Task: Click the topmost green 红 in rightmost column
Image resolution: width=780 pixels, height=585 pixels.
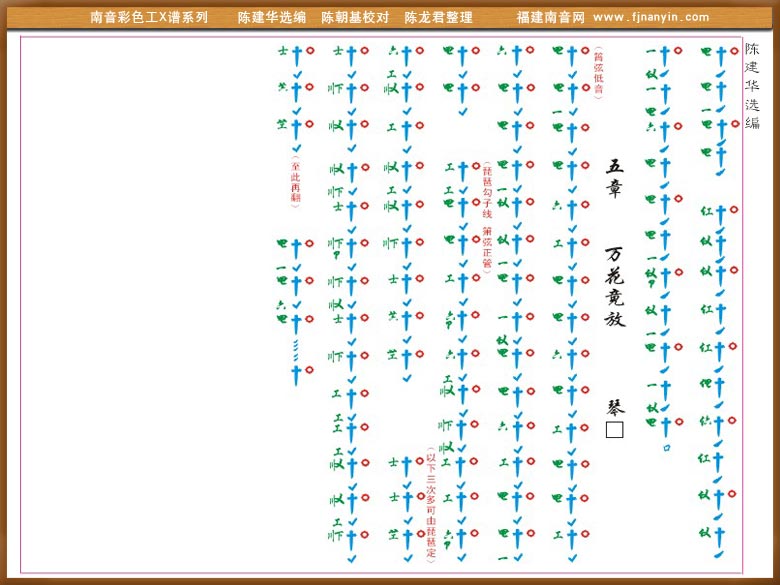Action: coord(705,210)
